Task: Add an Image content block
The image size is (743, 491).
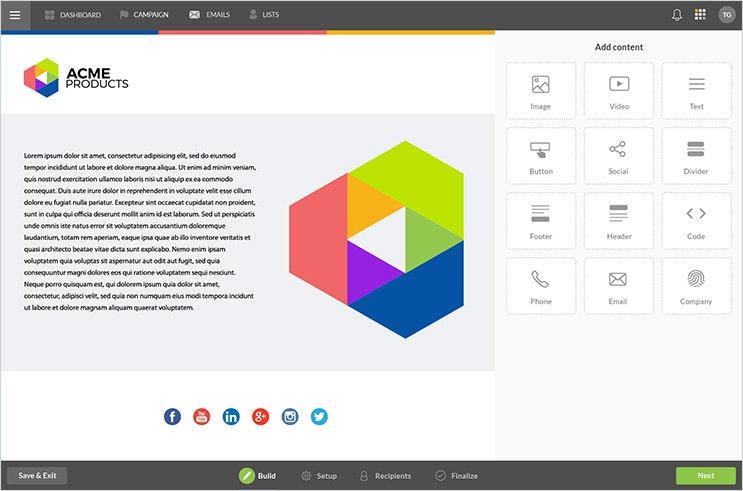Action: pyautogui.click(x=541, y=92)
